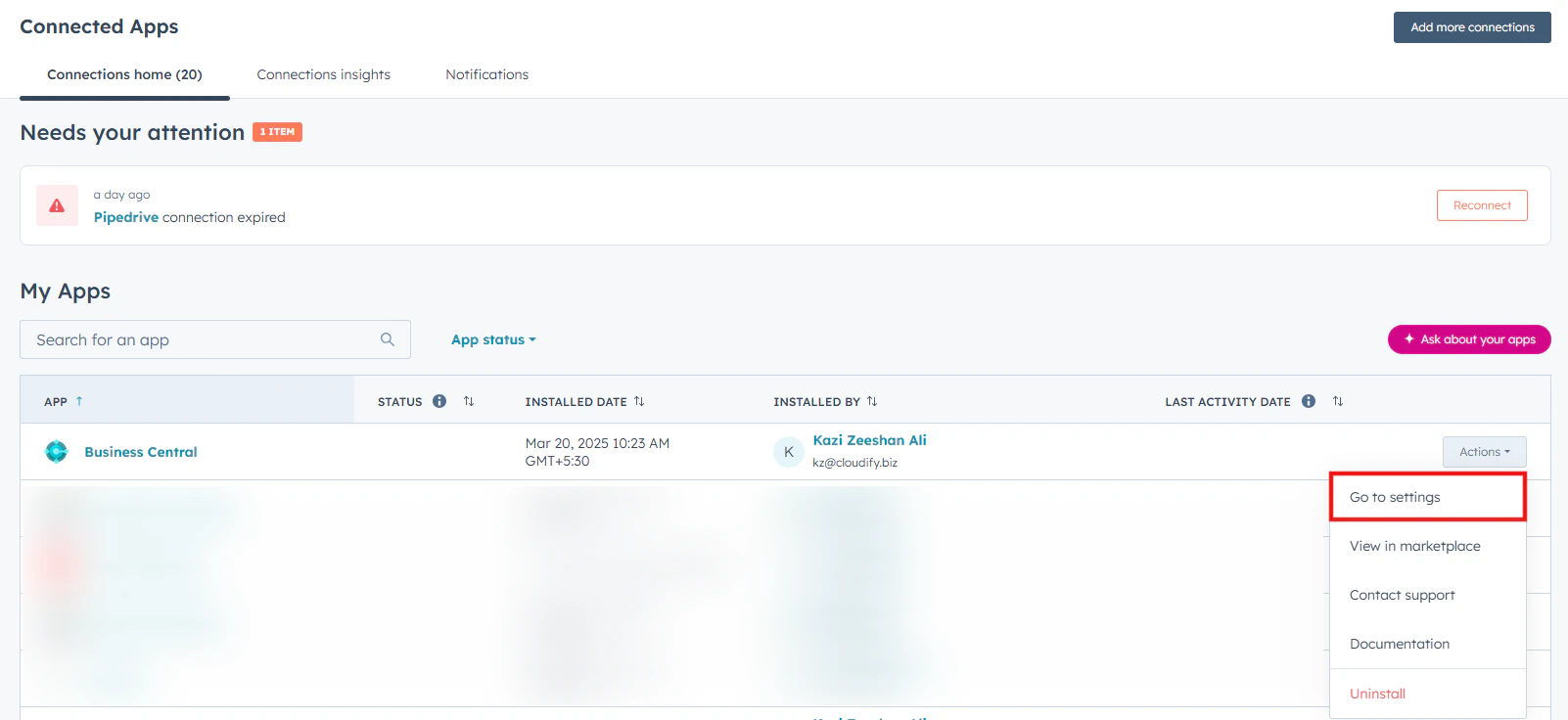1568x720 pixels.
Task: Select View in marketplace option
Action: 1427,546
